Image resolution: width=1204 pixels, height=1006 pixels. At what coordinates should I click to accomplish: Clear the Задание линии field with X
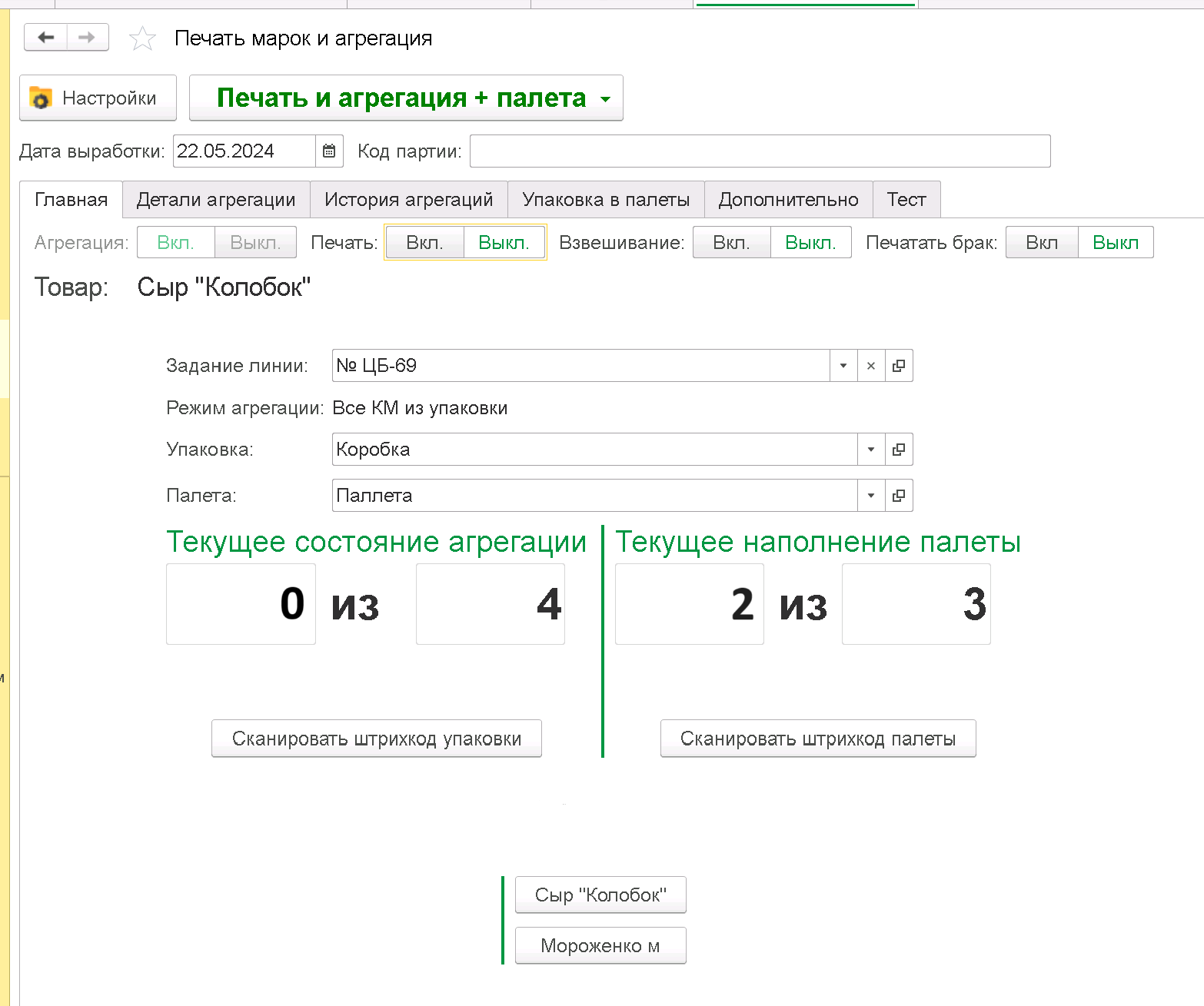(x=871, y=366)
